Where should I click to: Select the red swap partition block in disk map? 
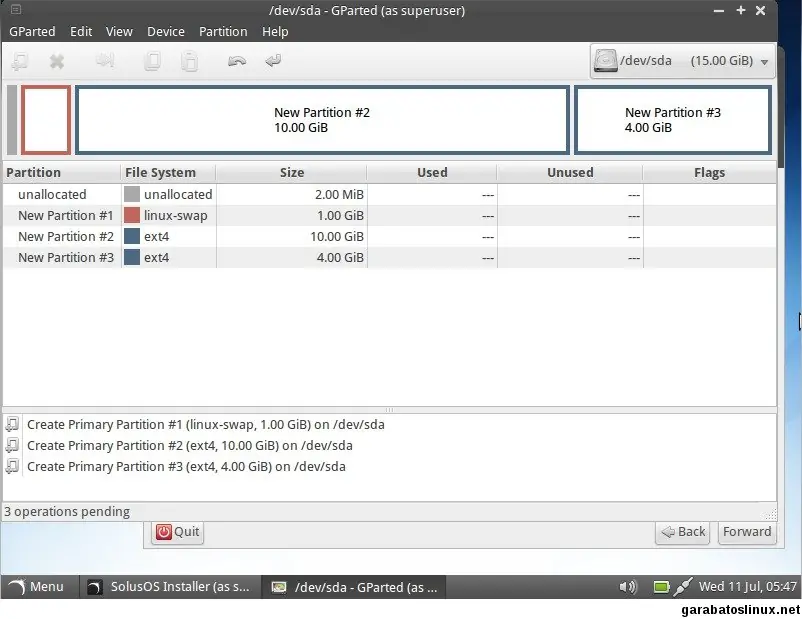click(46, 120)
